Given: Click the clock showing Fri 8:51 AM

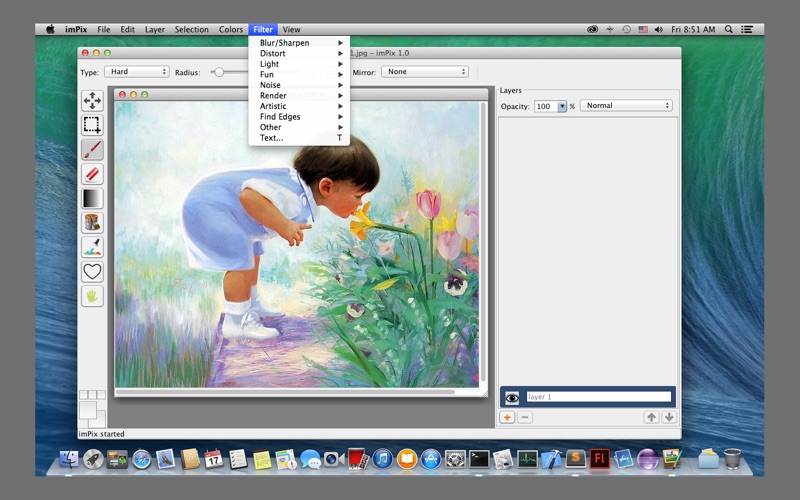Looking at the screenshot, I should coord(693,30).
